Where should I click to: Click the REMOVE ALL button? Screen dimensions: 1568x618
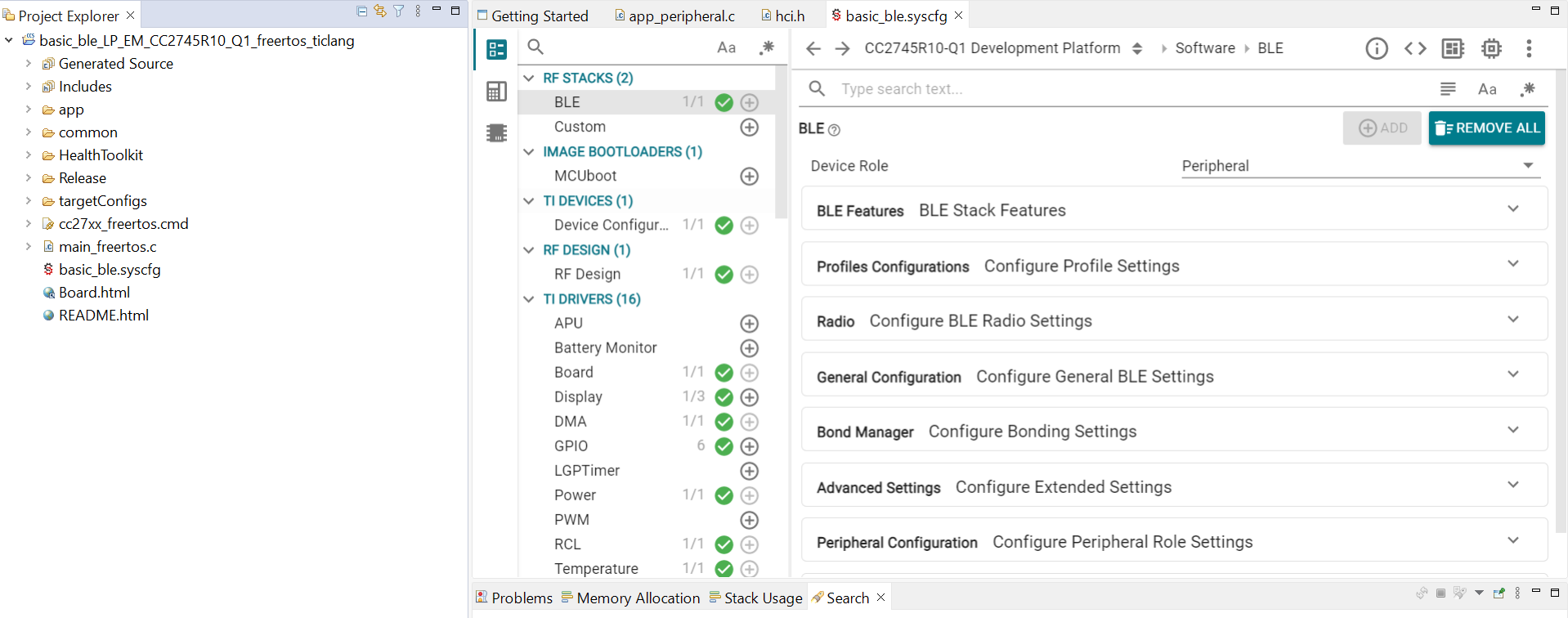point(1486,128)
